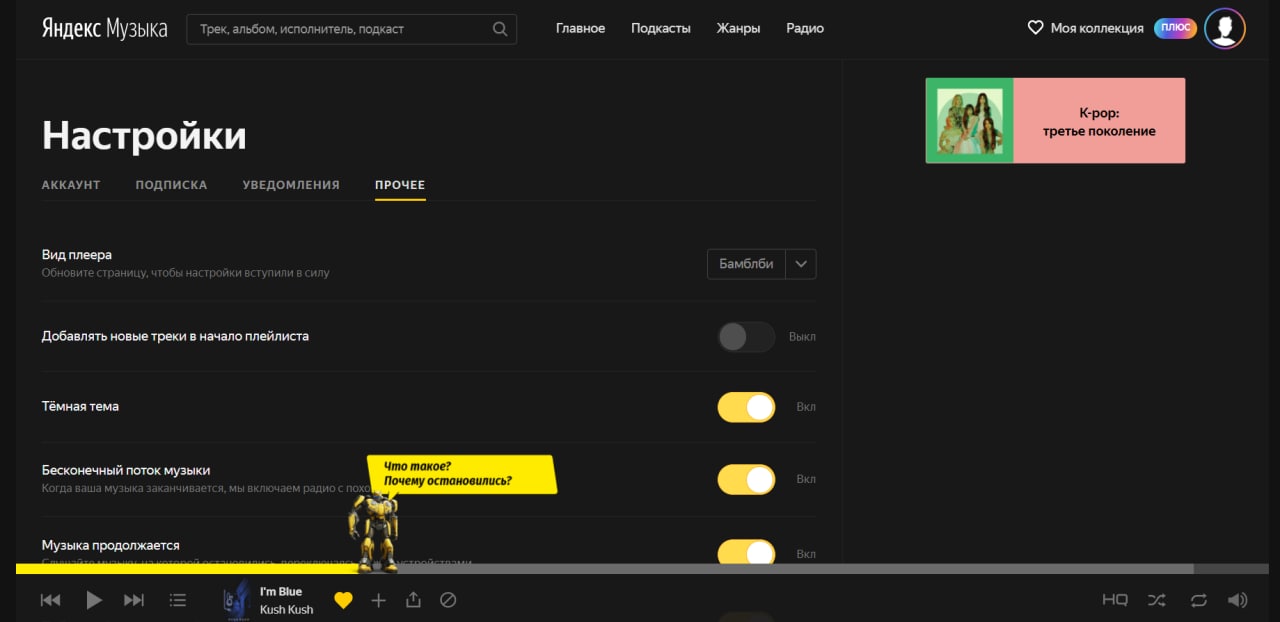This screenshot has width=1280, height=622.
Task: Share the current track
Action: [x=413, y=600]
